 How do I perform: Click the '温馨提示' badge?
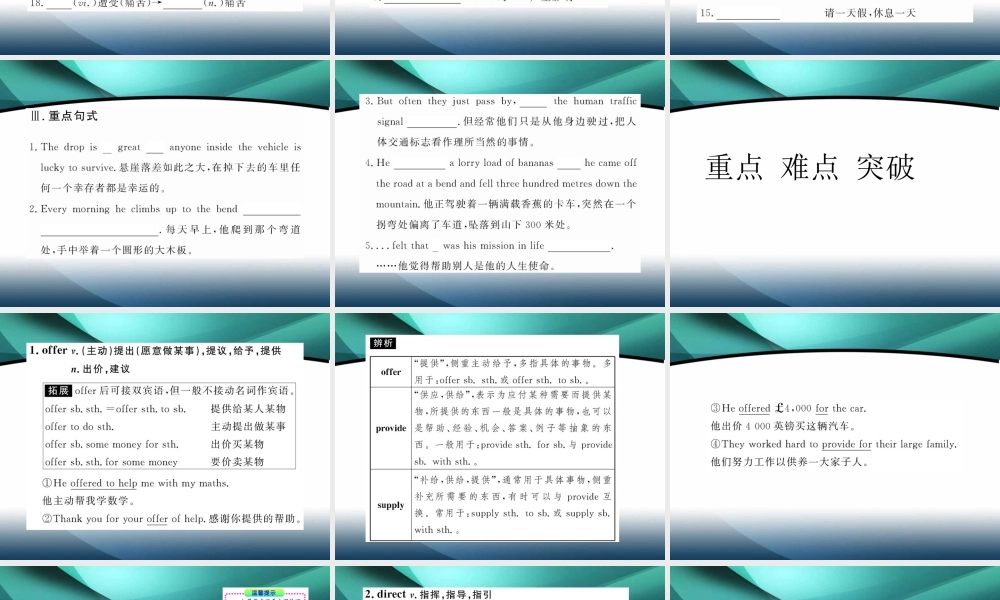264,593
